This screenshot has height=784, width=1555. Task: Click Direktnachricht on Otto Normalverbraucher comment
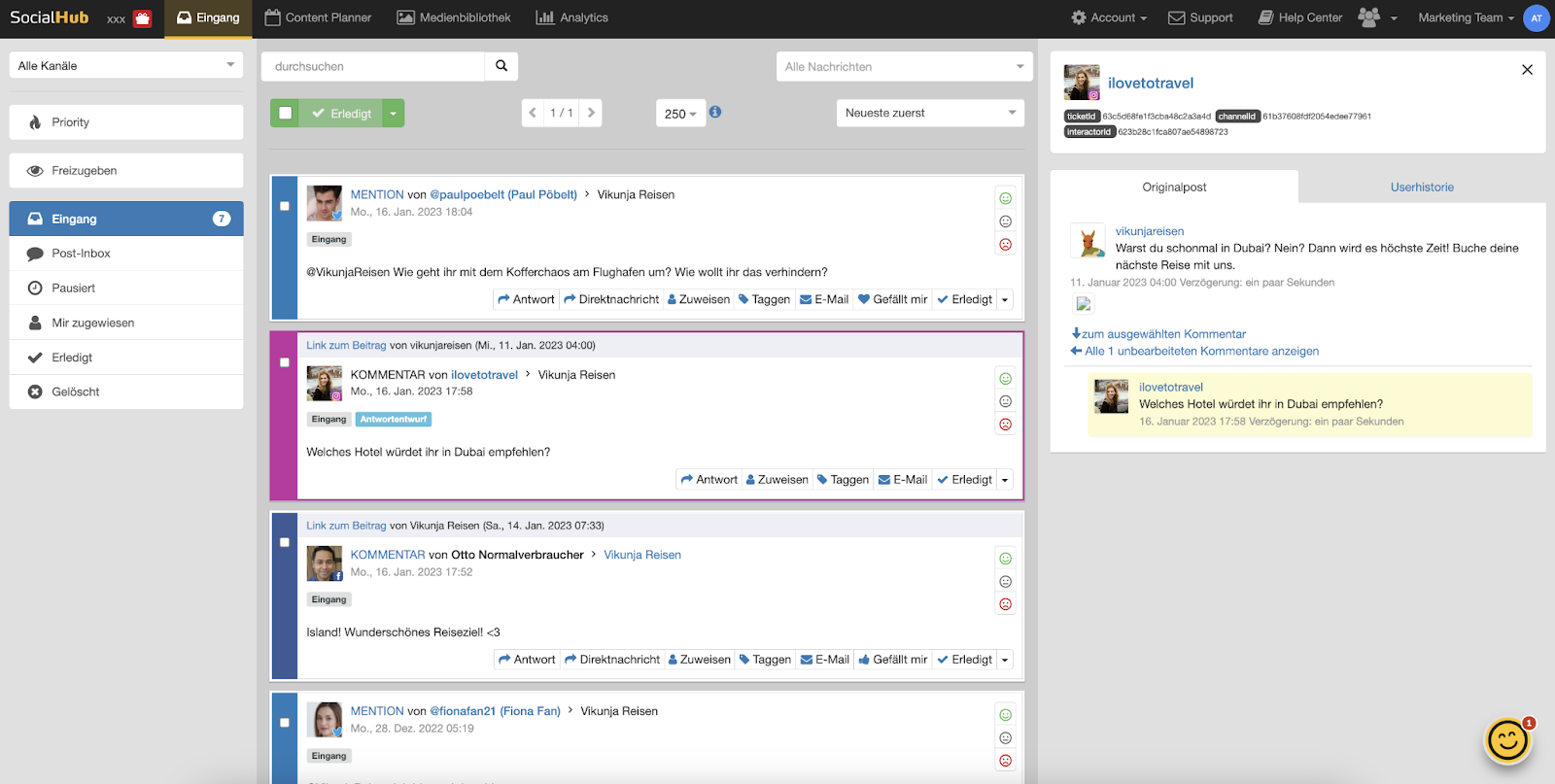tap(611, 660)
